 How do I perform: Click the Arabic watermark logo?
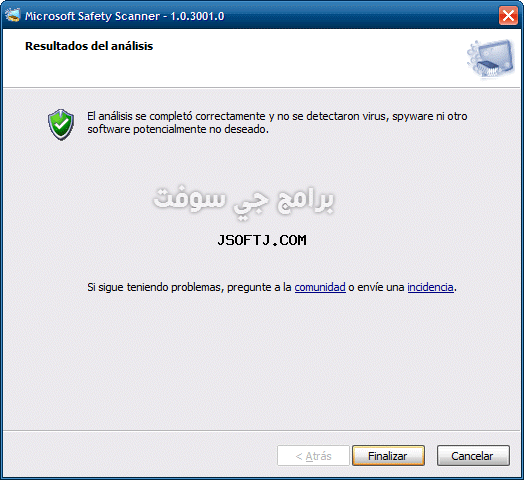tap(244, 202)
